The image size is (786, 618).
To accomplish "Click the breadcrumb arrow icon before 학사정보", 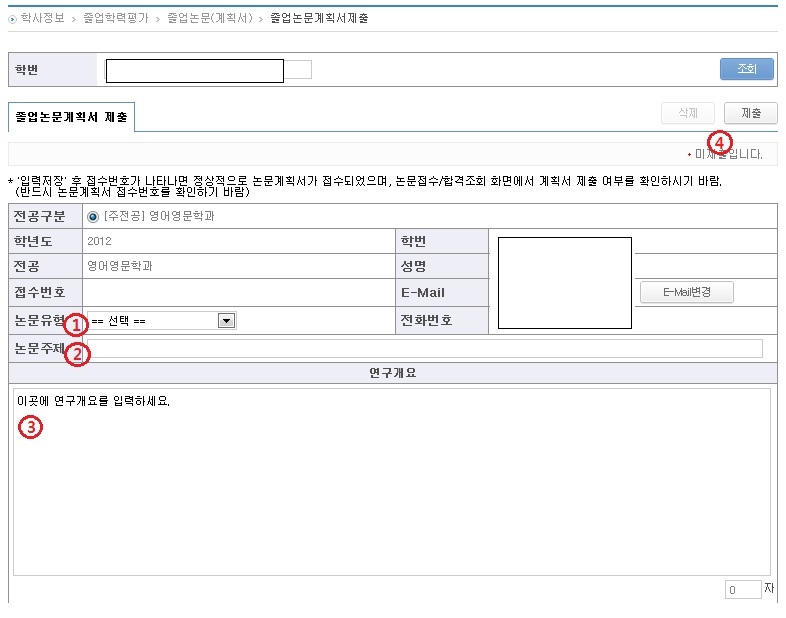I will pos(12,19).
